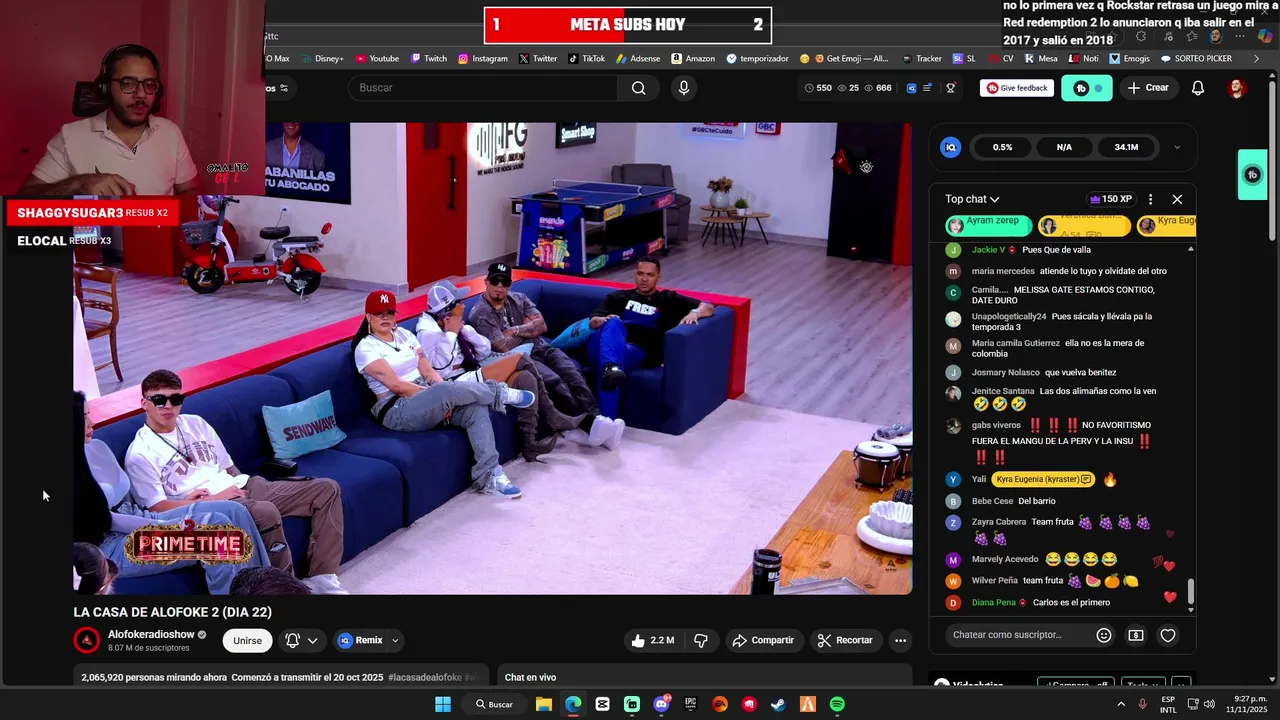Close the live chat panel
Screen dimensions: 1280x720
1177,199
